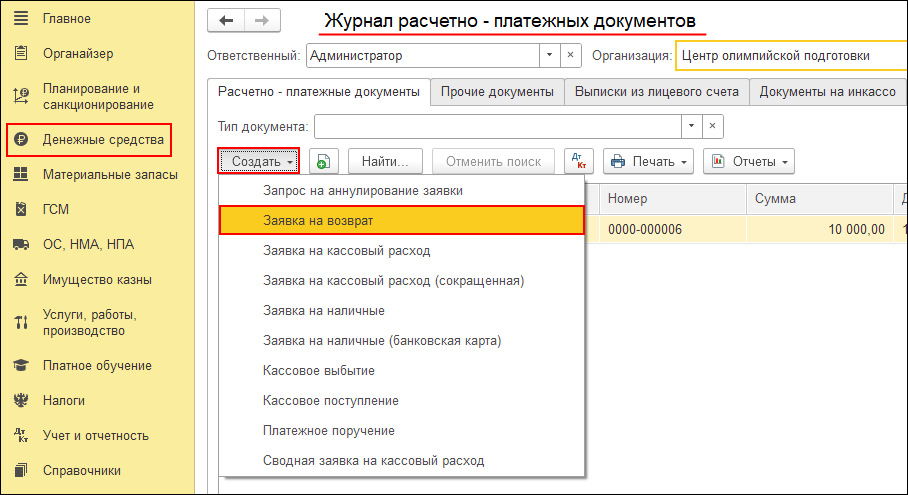
Task: Switch to Выписки из лицевого счета tab
Action: [x=656, y=92]
